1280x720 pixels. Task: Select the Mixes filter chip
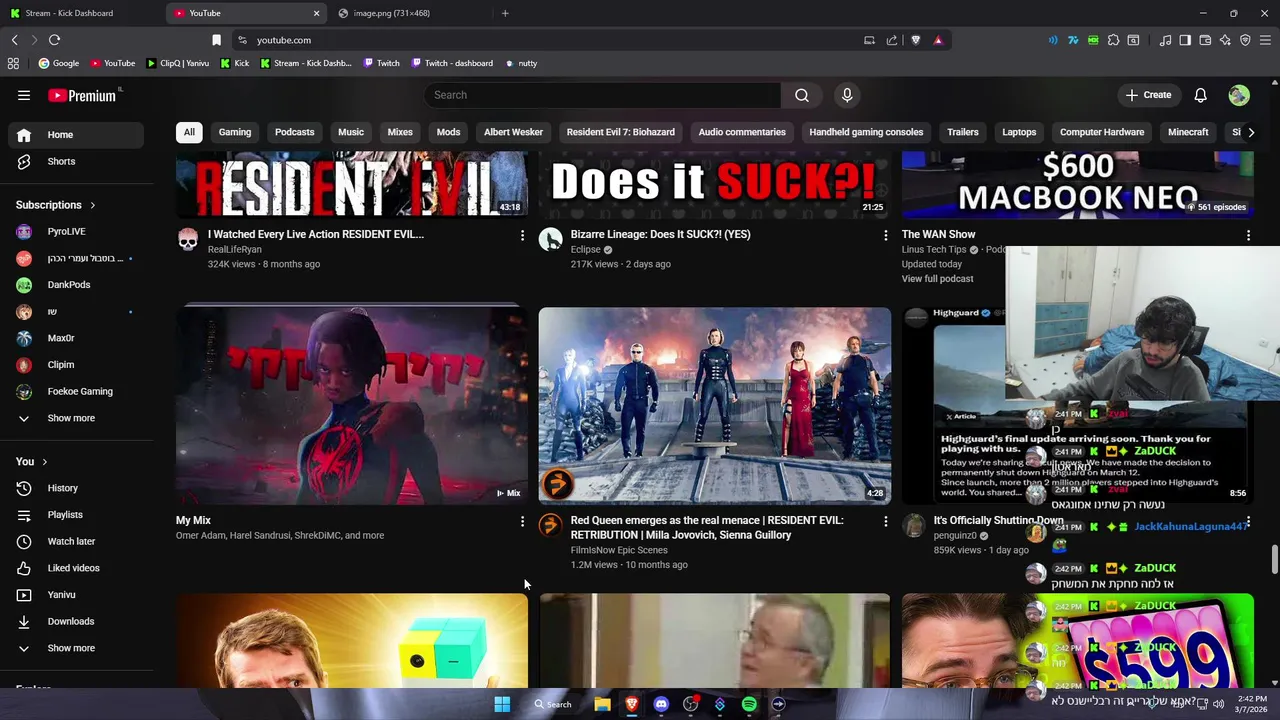click(x=400, y=132)
